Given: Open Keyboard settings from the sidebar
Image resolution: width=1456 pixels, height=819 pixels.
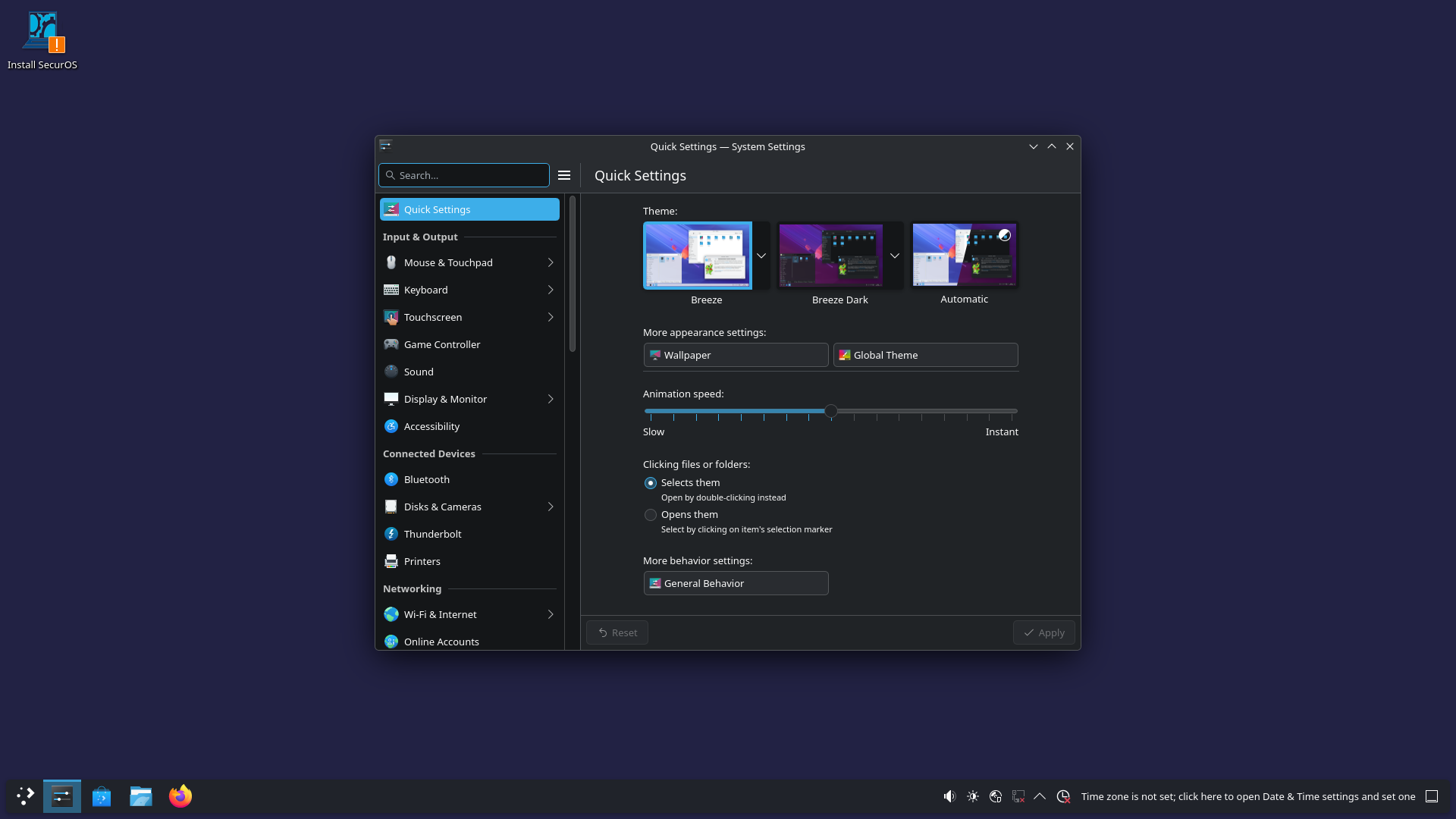Looking at the screenshot, I should [425, 290].
